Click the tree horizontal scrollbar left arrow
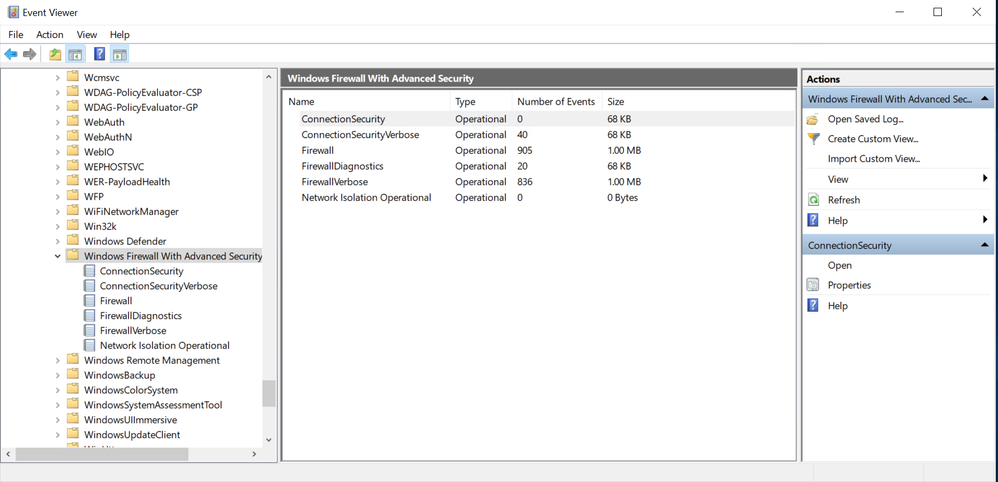Image resolution: width=998 pixels, height=482 pixels. [x=8, y=454]
